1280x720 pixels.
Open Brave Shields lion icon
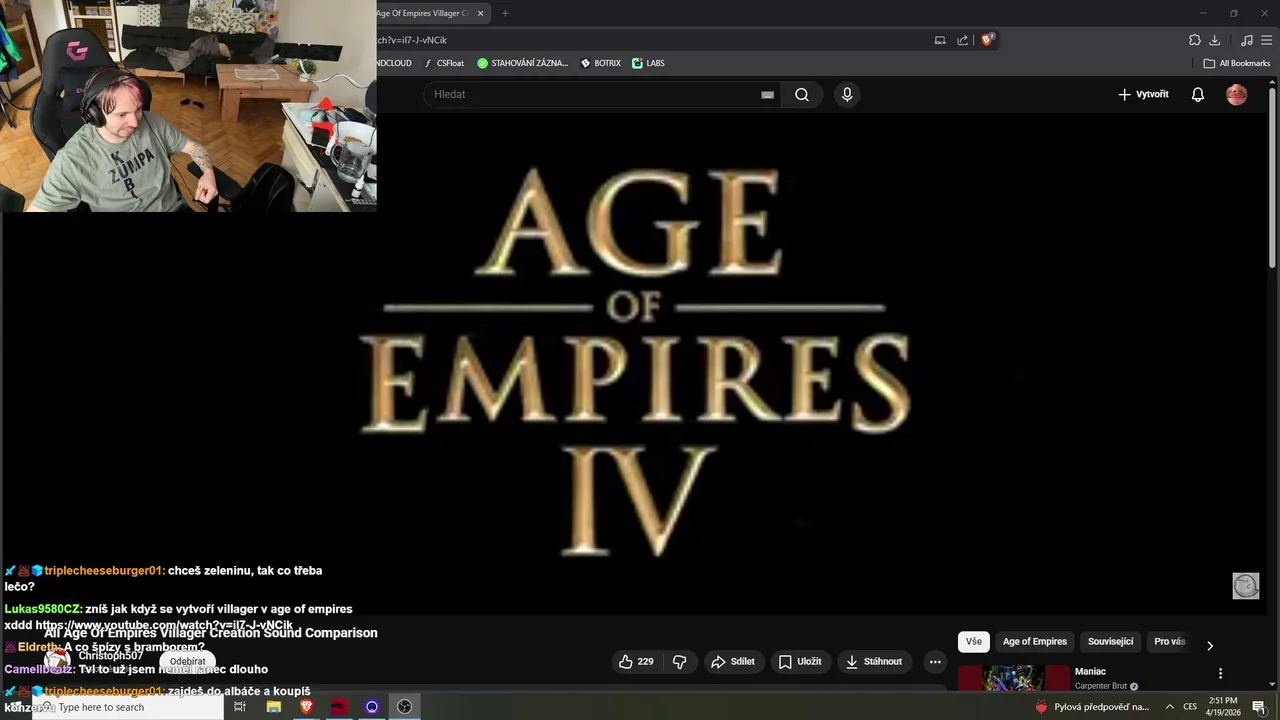point(987,40)
